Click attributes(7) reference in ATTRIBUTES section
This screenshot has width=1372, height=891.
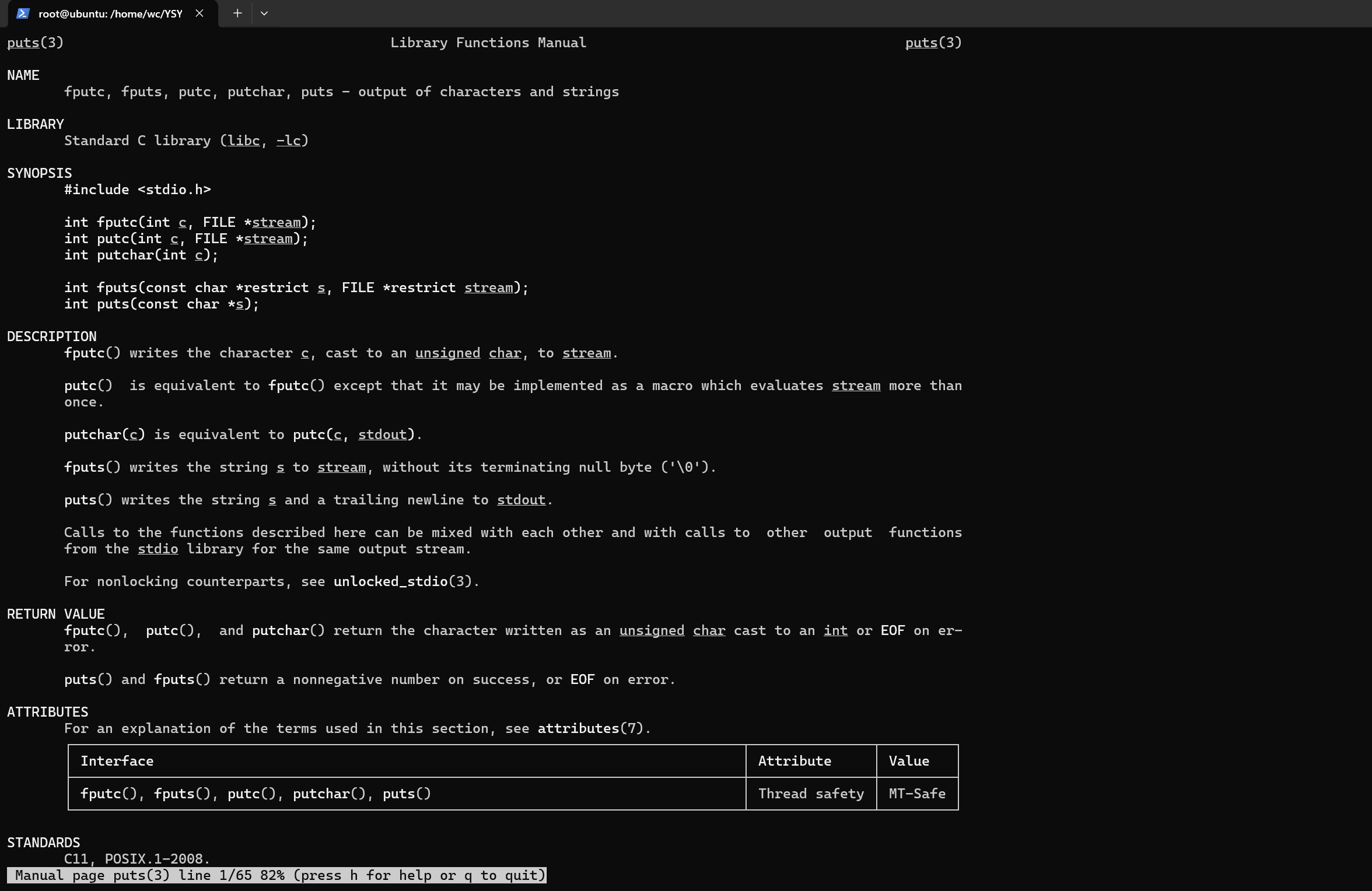pos(590,728)
